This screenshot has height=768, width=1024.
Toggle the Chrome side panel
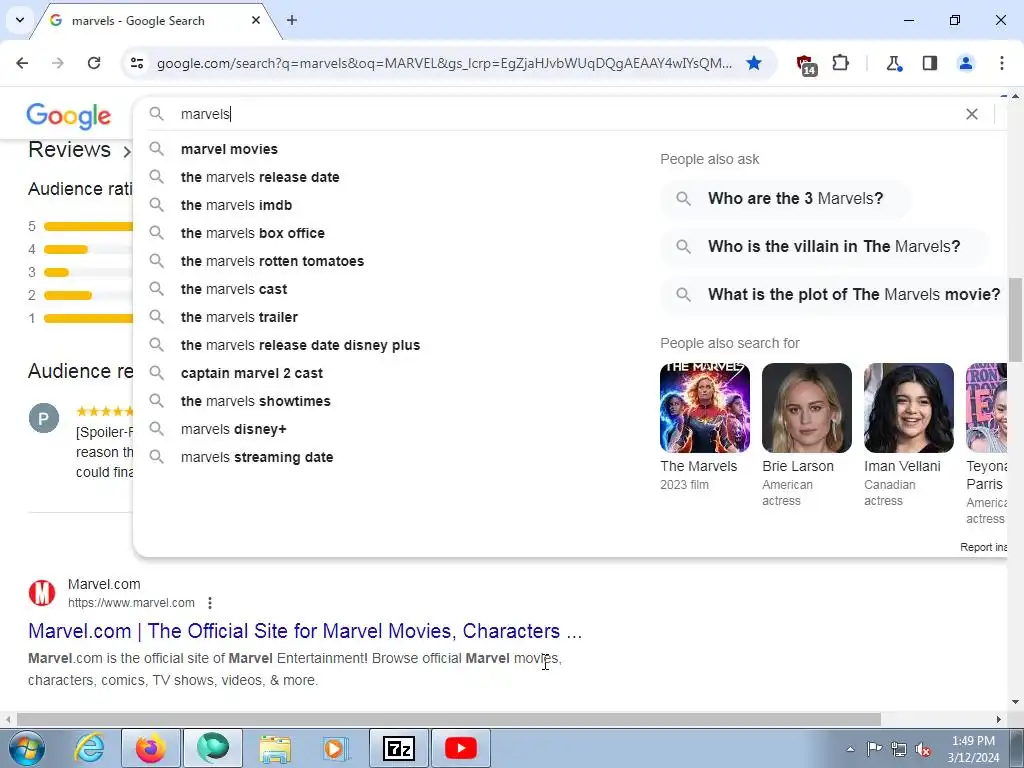(x=930, y=63)
